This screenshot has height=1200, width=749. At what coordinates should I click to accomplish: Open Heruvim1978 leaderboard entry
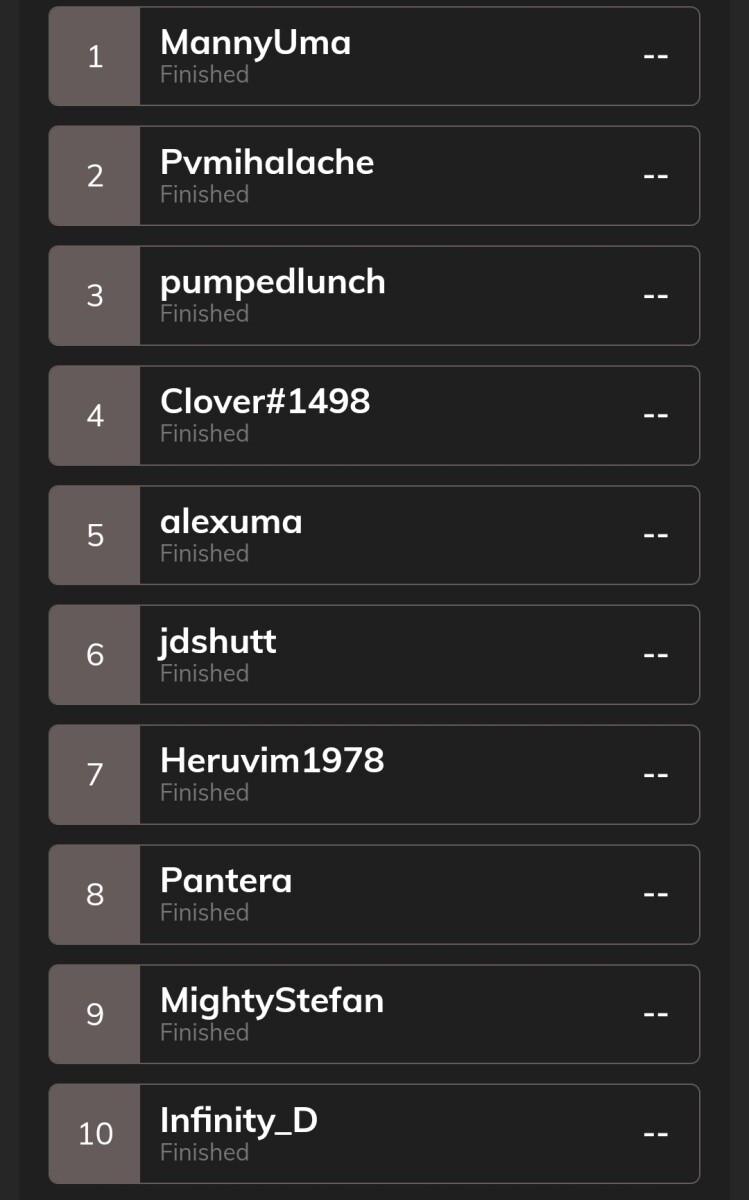tap(374, 775)
